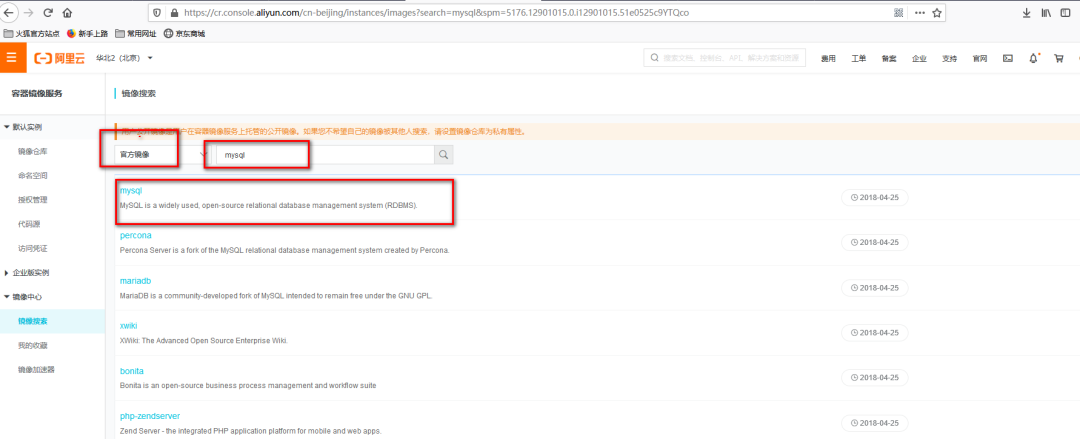This screenshot has width=1080, height=439.
Task: Click the 2018-04-25 date badge for bonita
Action: tap(875, 378)
